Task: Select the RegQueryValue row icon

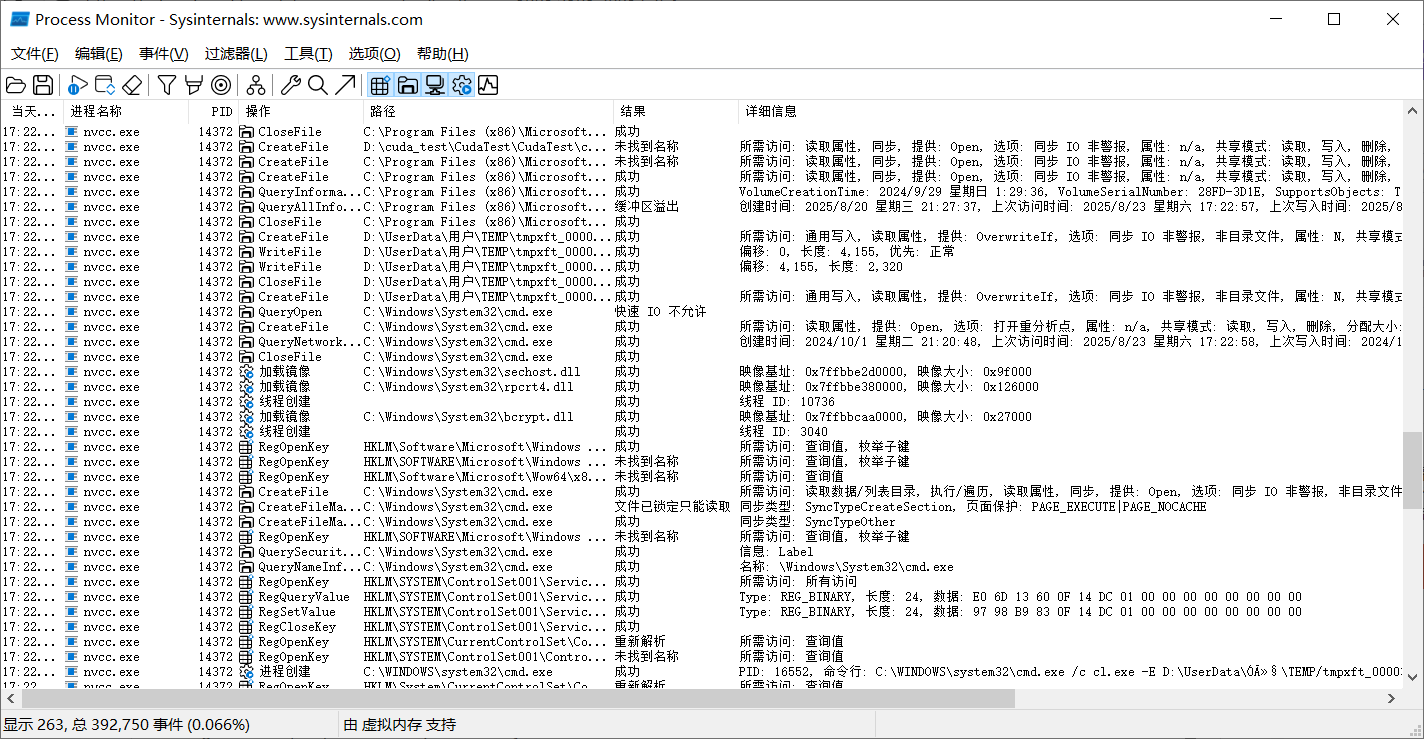Action: point(247,597)
